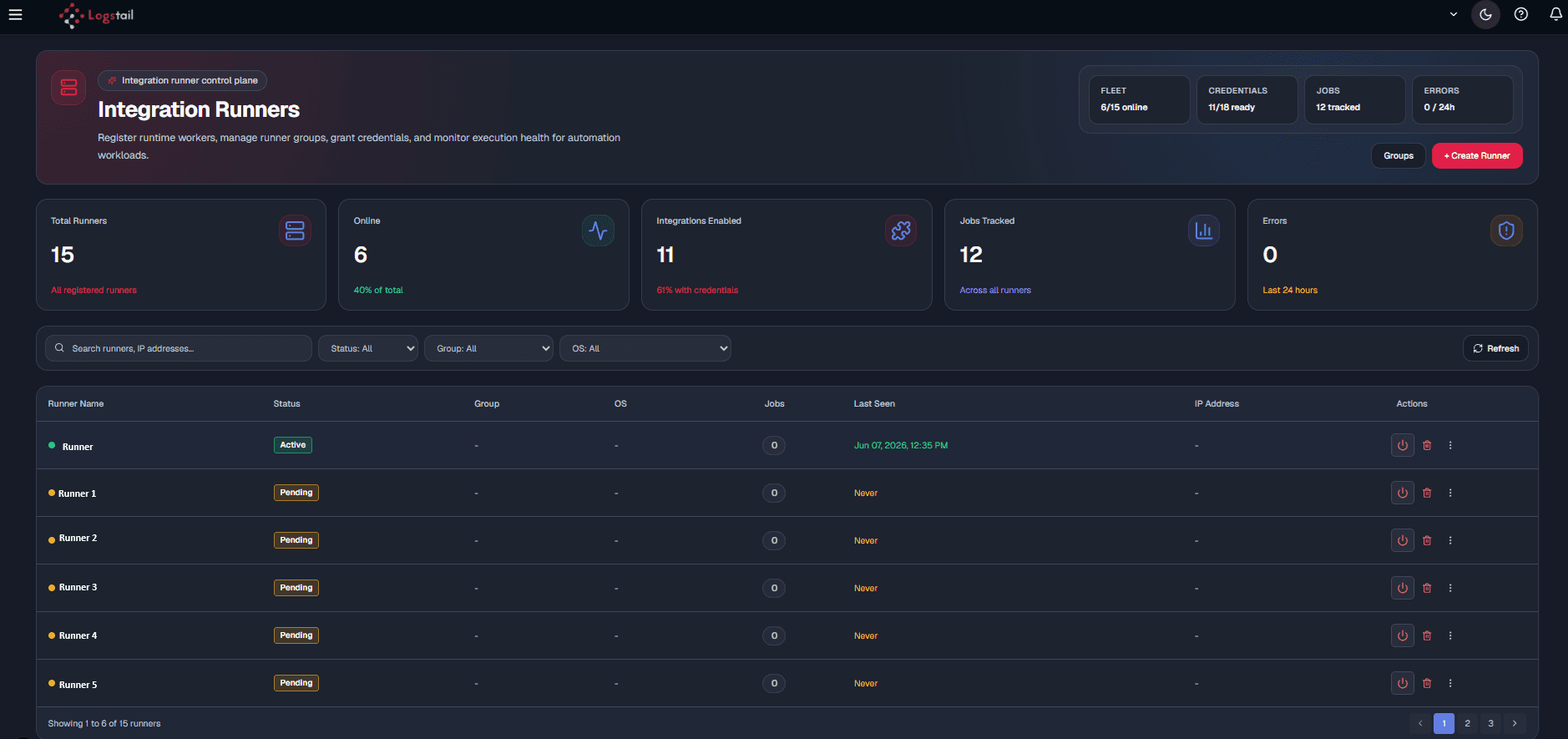Image resolution: width=1568 pixels, height=739 pixels.
Task: Open more options for Runner 5
Action: click(1450, 683)
